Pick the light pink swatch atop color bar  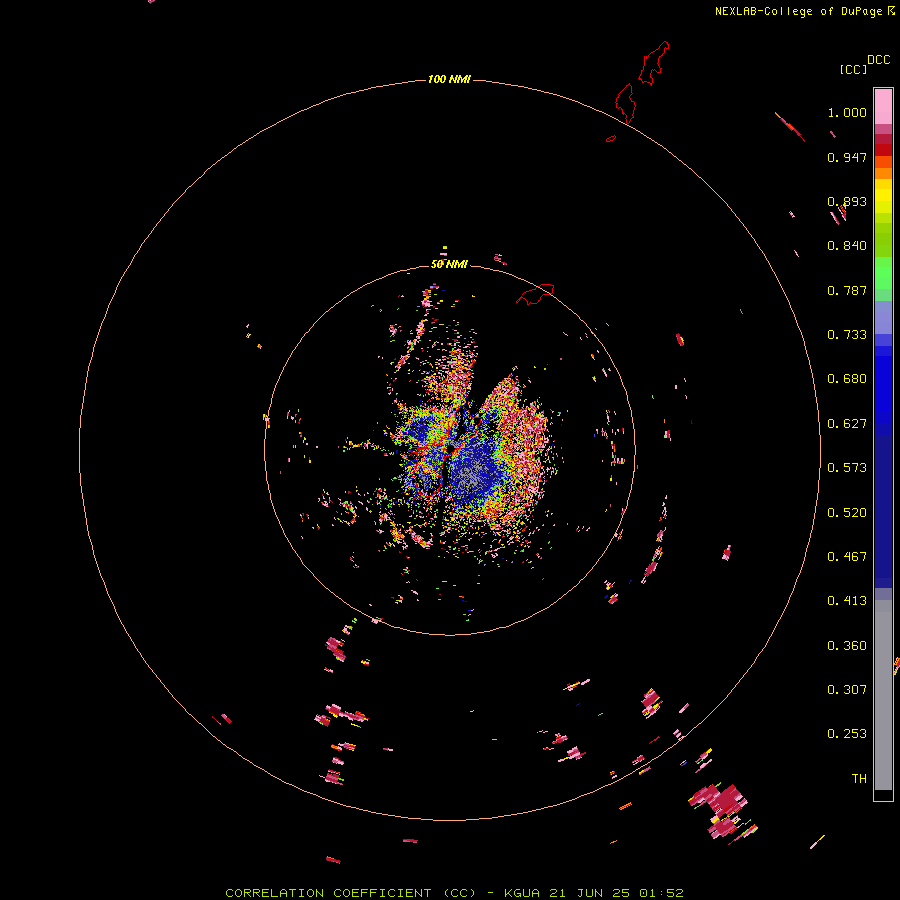click(883, 107)
